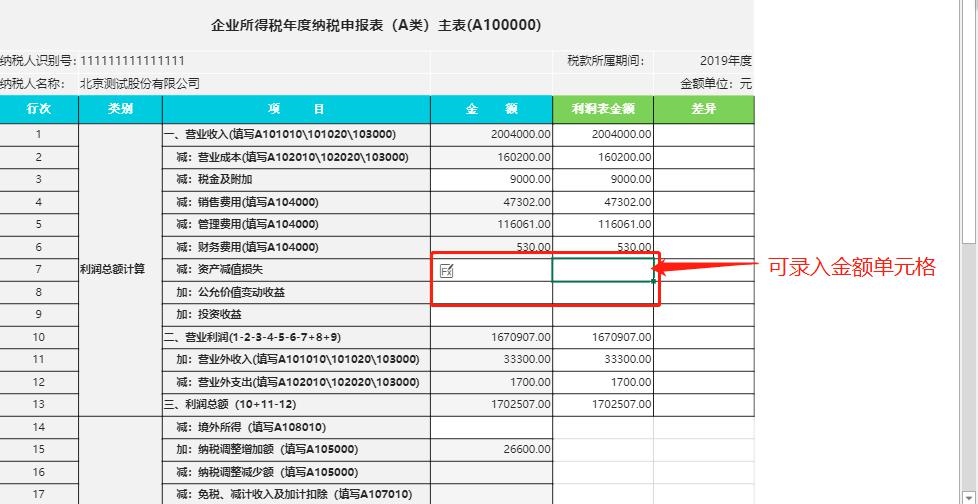Click the taxpayer ID 111111111111111
The width and height of the screenshot is (978, 504).
click(132, 61)
